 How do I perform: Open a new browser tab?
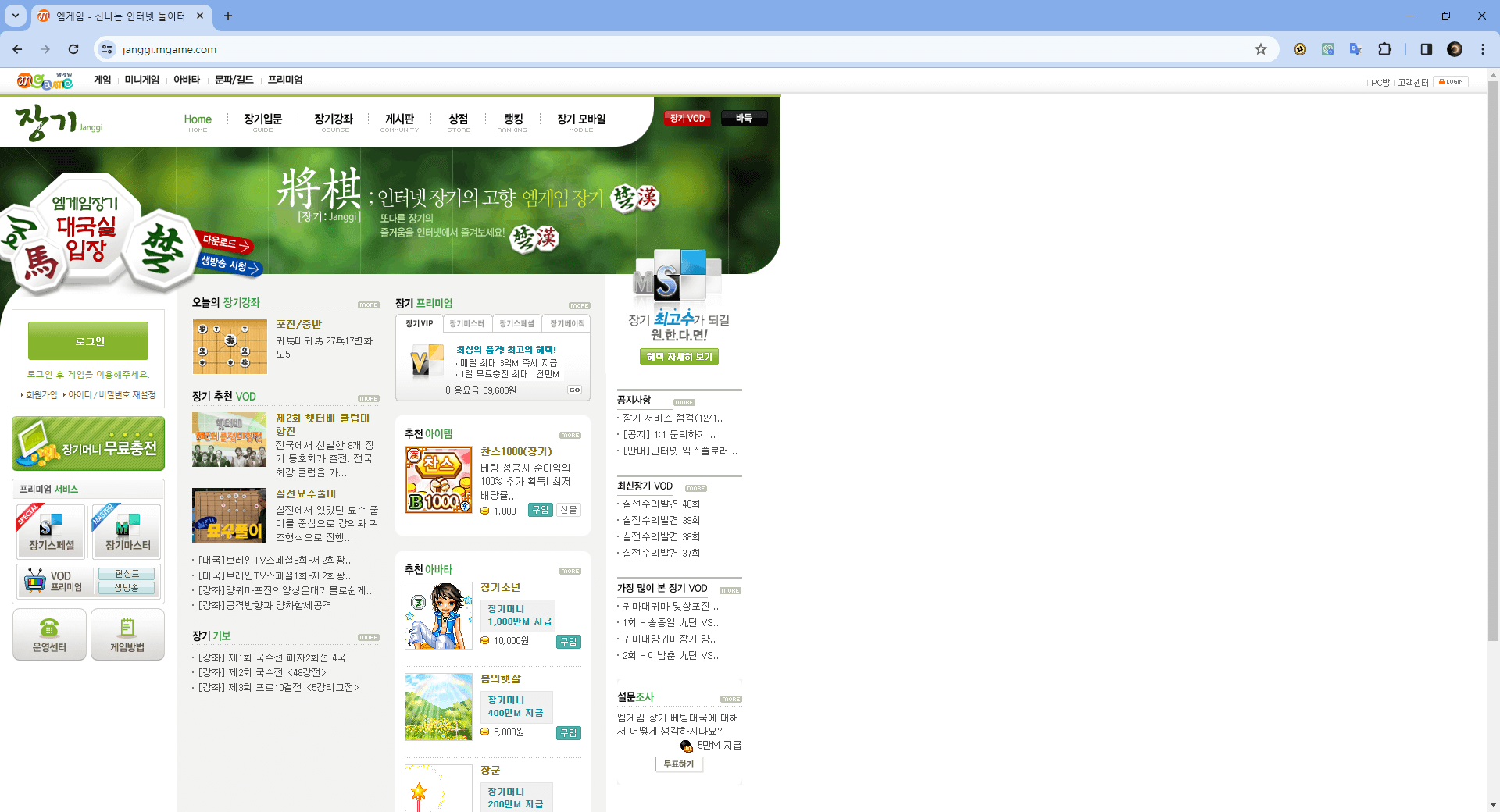pos(228,16)
